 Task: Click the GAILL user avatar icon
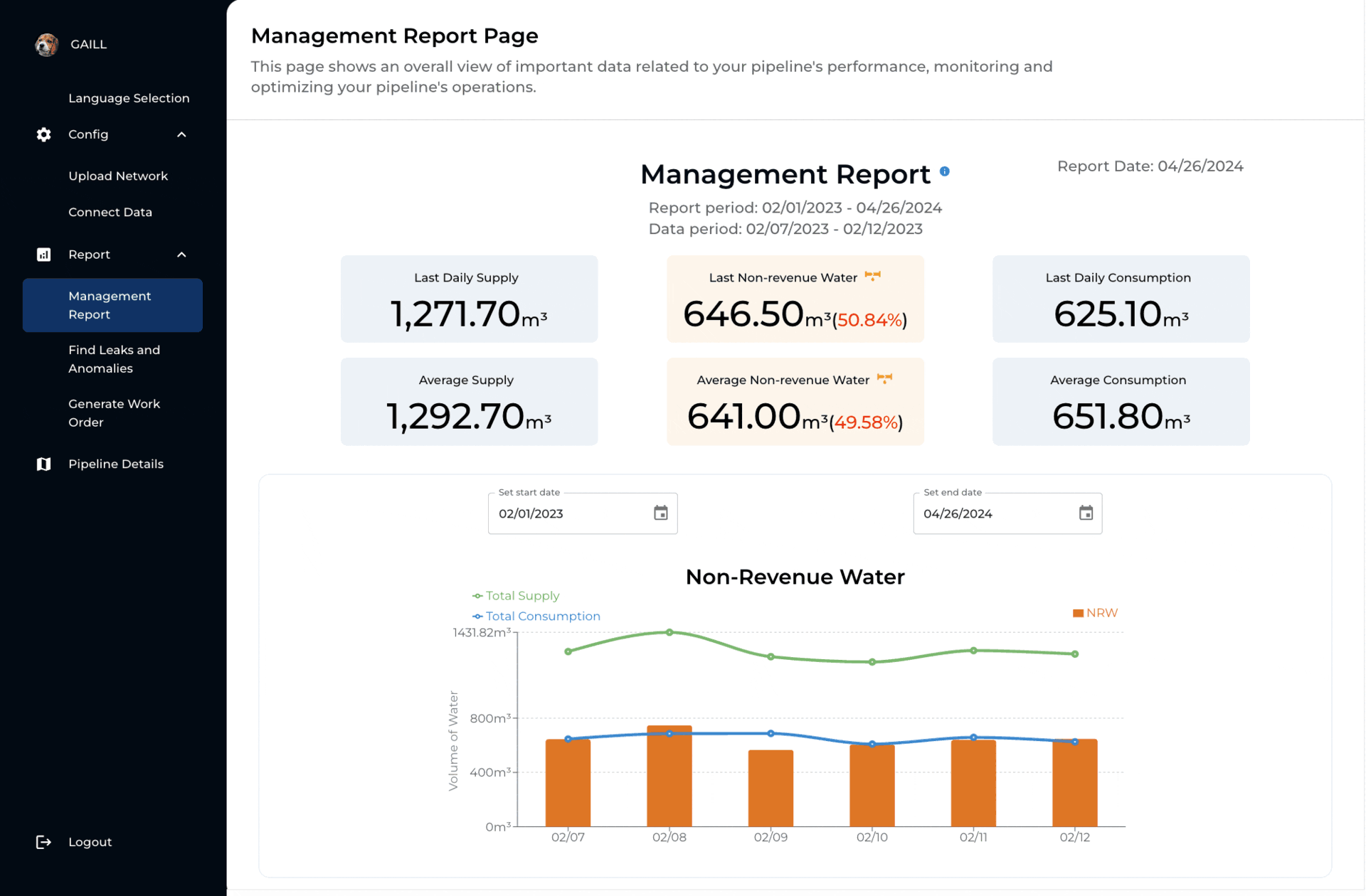click(x=47, y=44)
